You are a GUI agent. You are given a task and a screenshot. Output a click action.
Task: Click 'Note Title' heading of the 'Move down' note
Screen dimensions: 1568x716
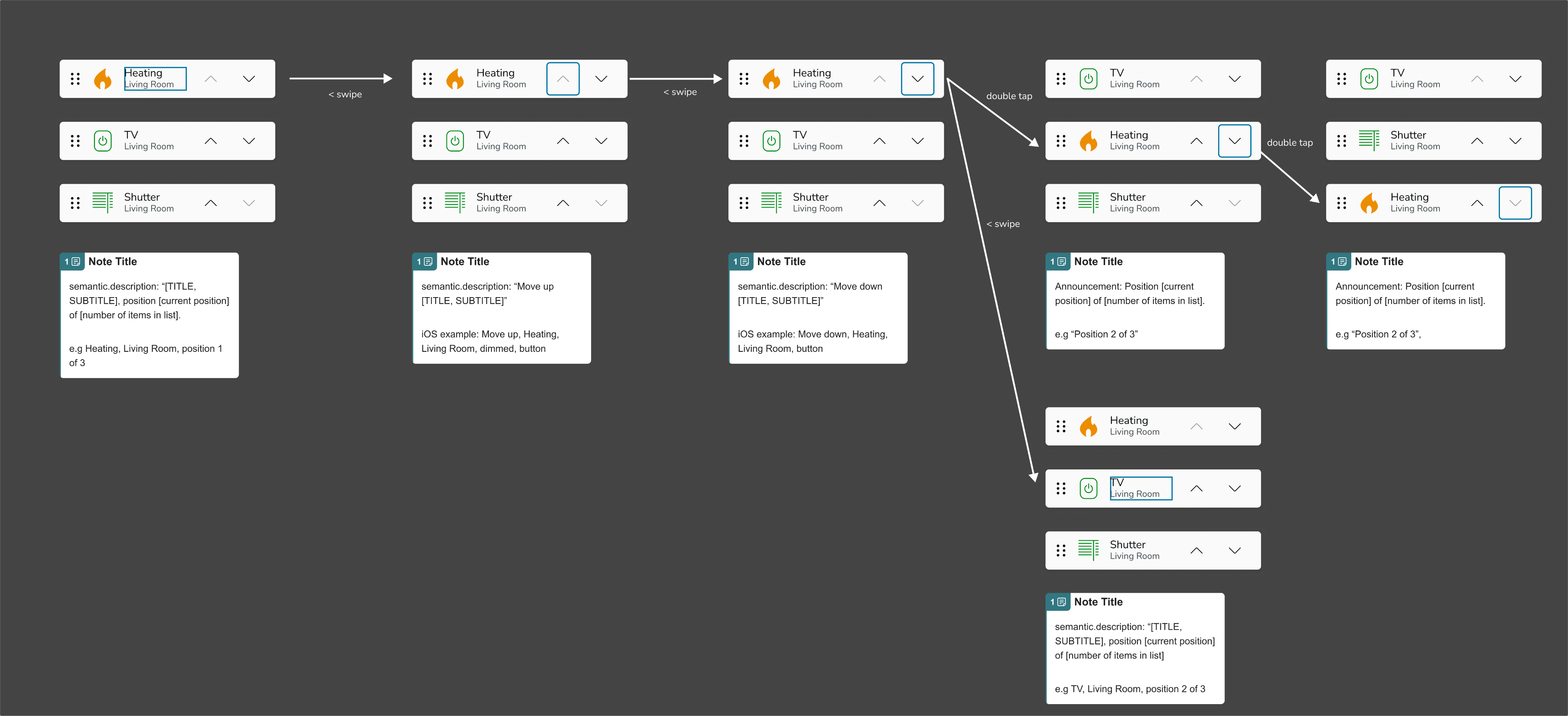pyautogui.click(x=781, y=262)
